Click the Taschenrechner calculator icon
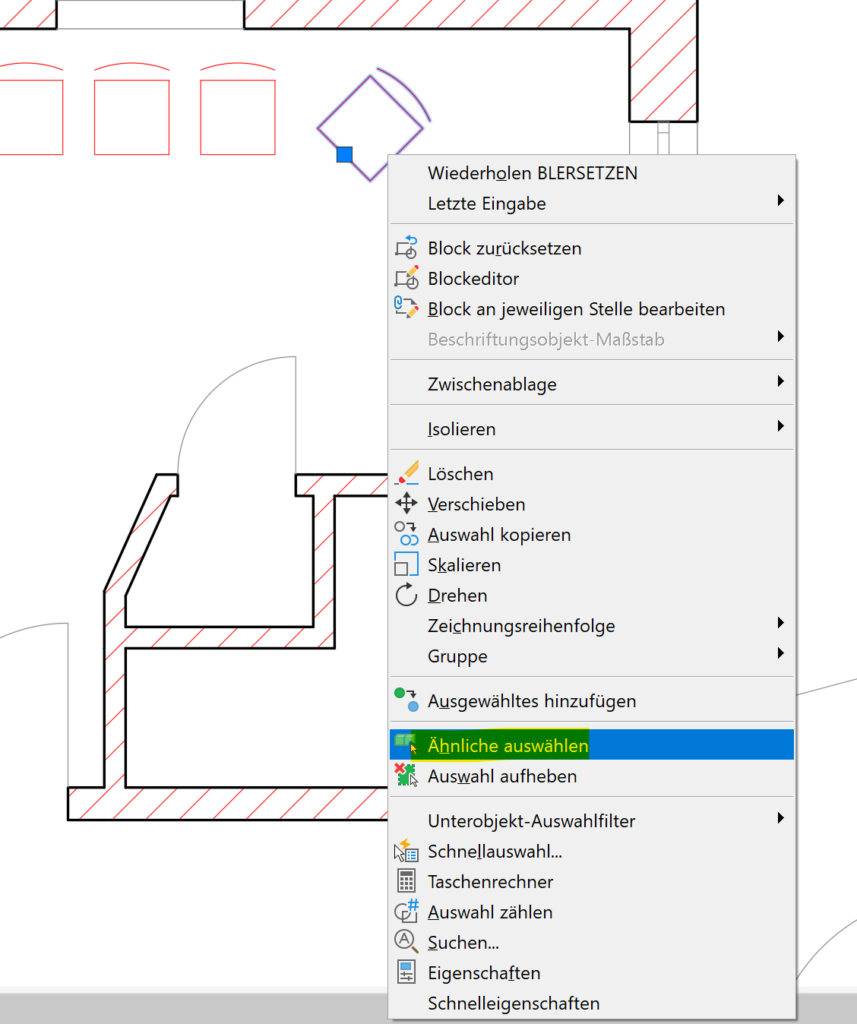This screenshot has width=857, height=1024. (x=406, y=881)
